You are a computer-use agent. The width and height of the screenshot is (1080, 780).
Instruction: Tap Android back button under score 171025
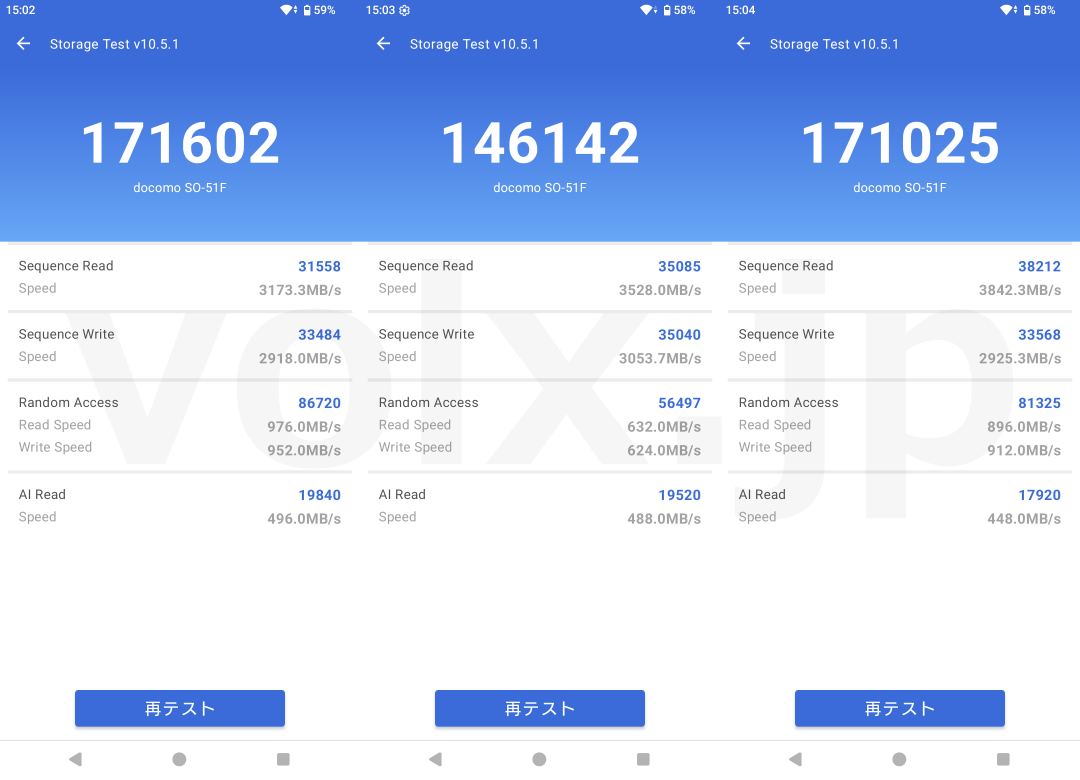[x=796, y=759]
